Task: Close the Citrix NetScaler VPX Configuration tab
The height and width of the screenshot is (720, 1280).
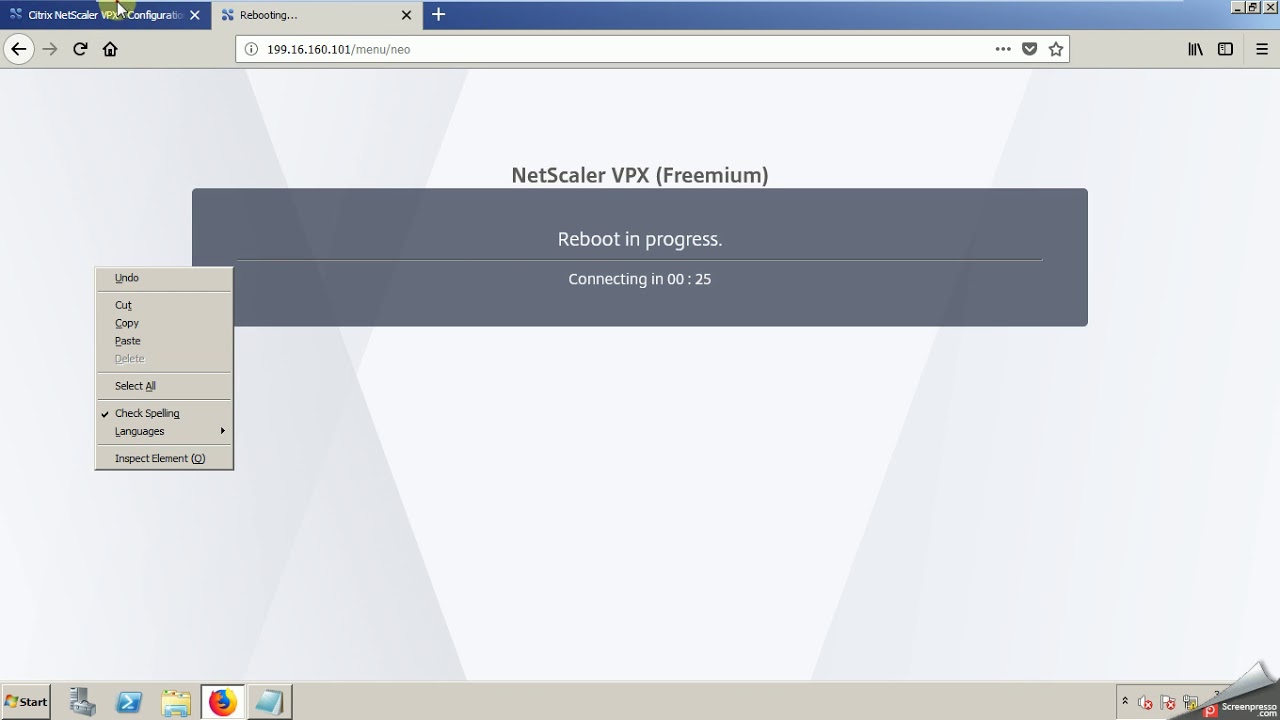Action: click(195, 15)
